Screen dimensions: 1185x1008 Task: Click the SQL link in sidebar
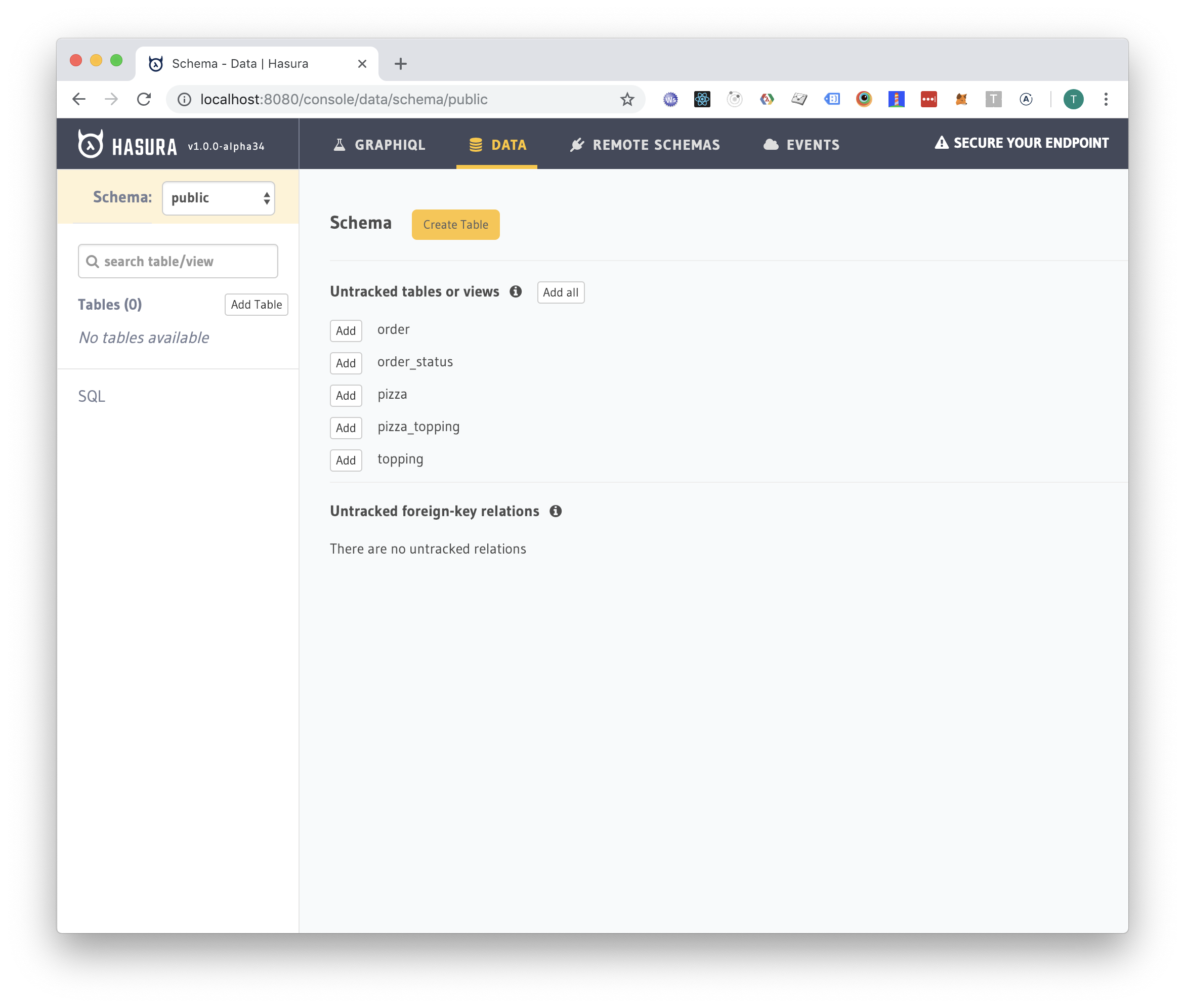tap(92, 396)
